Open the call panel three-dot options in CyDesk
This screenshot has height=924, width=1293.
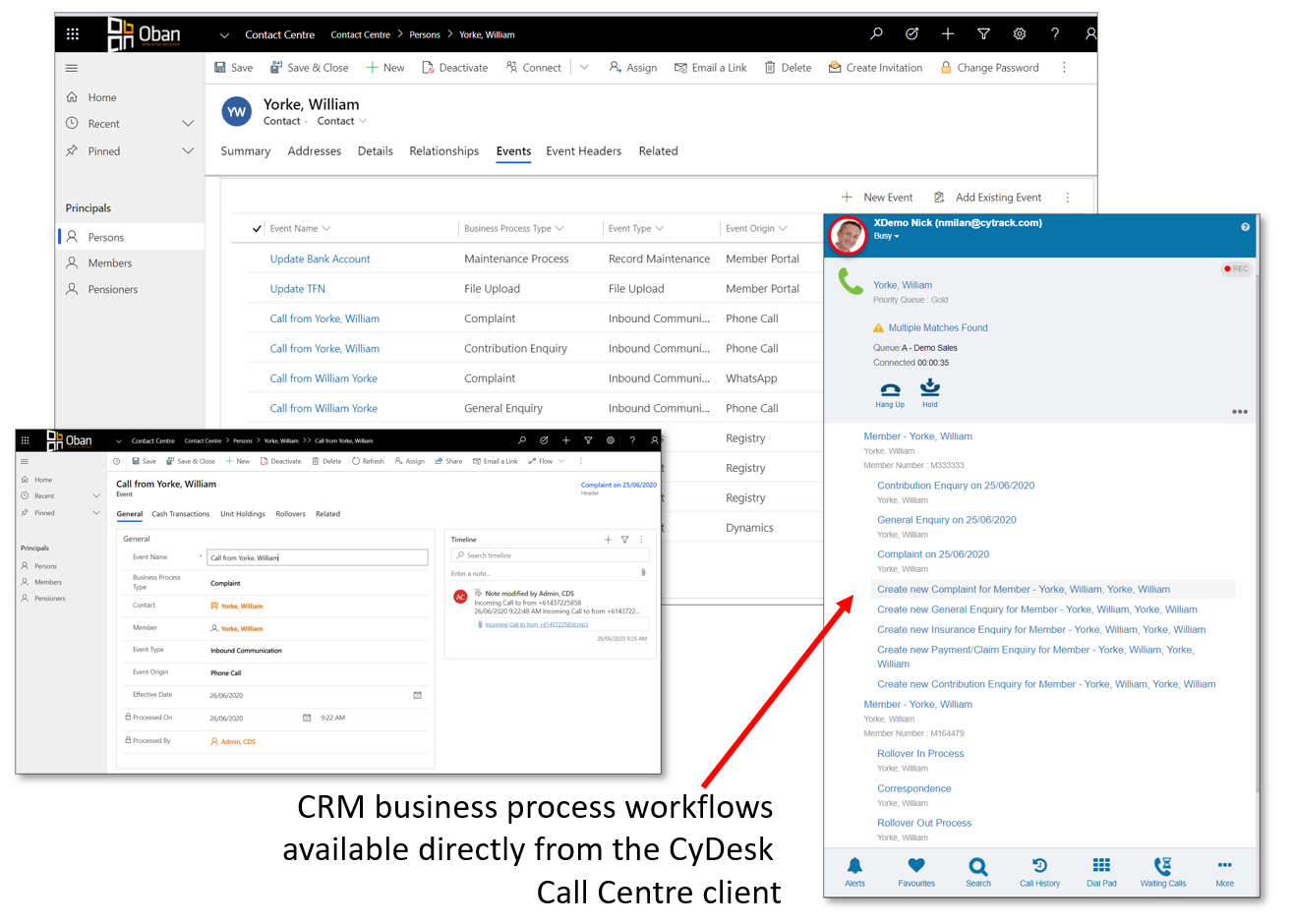coord(1240,412)
